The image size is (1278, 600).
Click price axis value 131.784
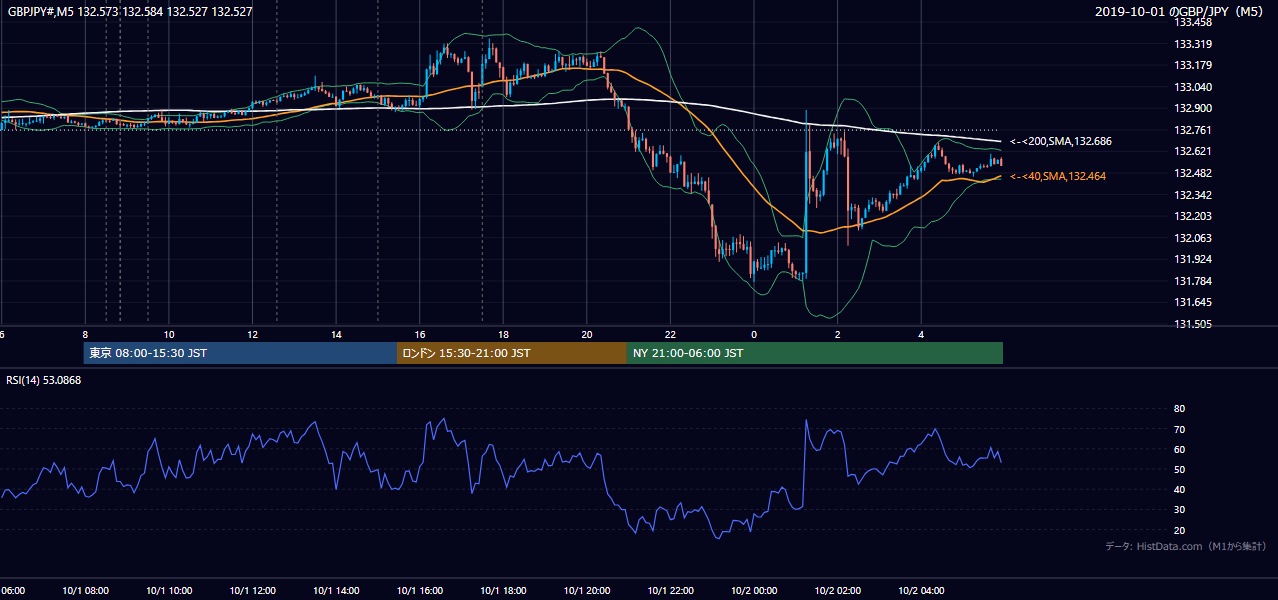1193,281
